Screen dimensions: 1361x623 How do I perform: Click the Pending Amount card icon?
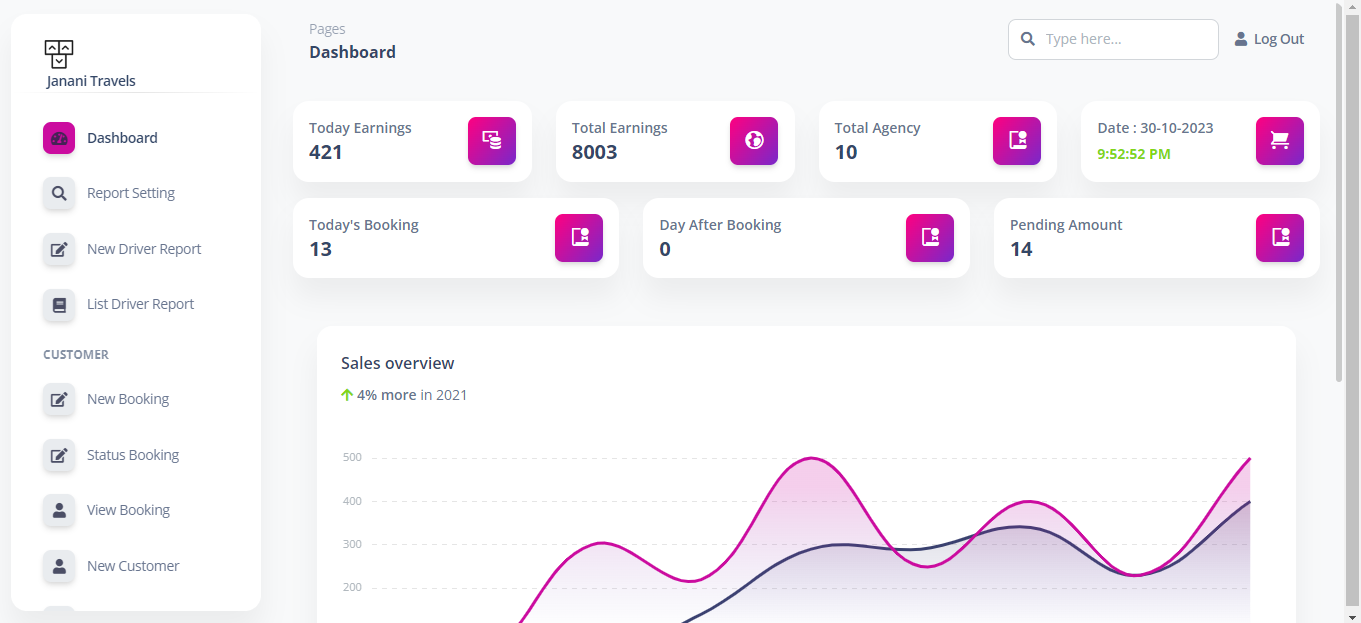click(x=1280, y=238)
